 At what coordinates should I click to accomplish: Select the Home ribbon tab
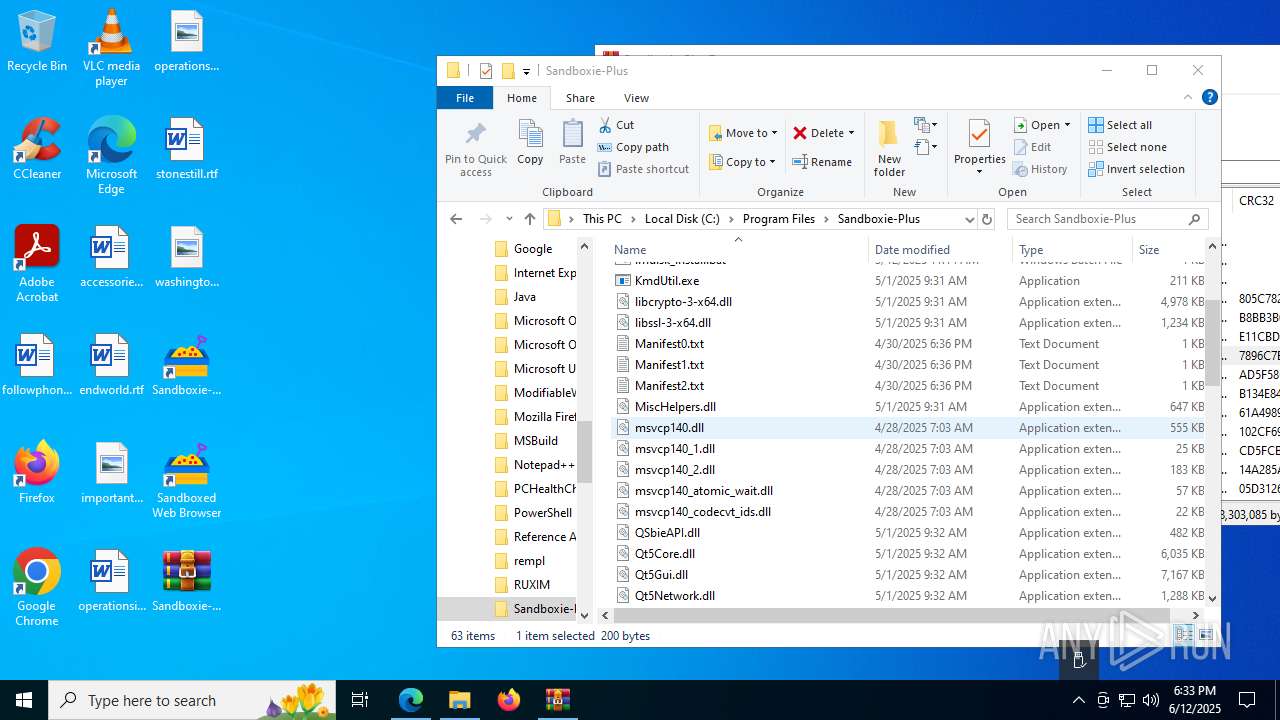tap(522, 98)
